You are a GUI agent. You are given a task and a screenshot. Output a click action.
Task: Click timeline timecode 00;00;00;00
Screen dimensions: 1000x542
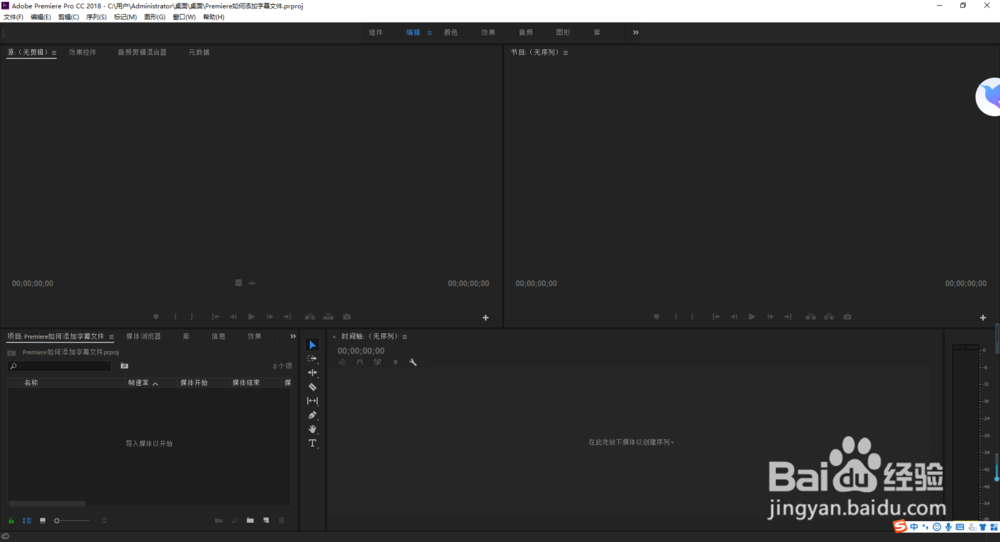[361, 351]
